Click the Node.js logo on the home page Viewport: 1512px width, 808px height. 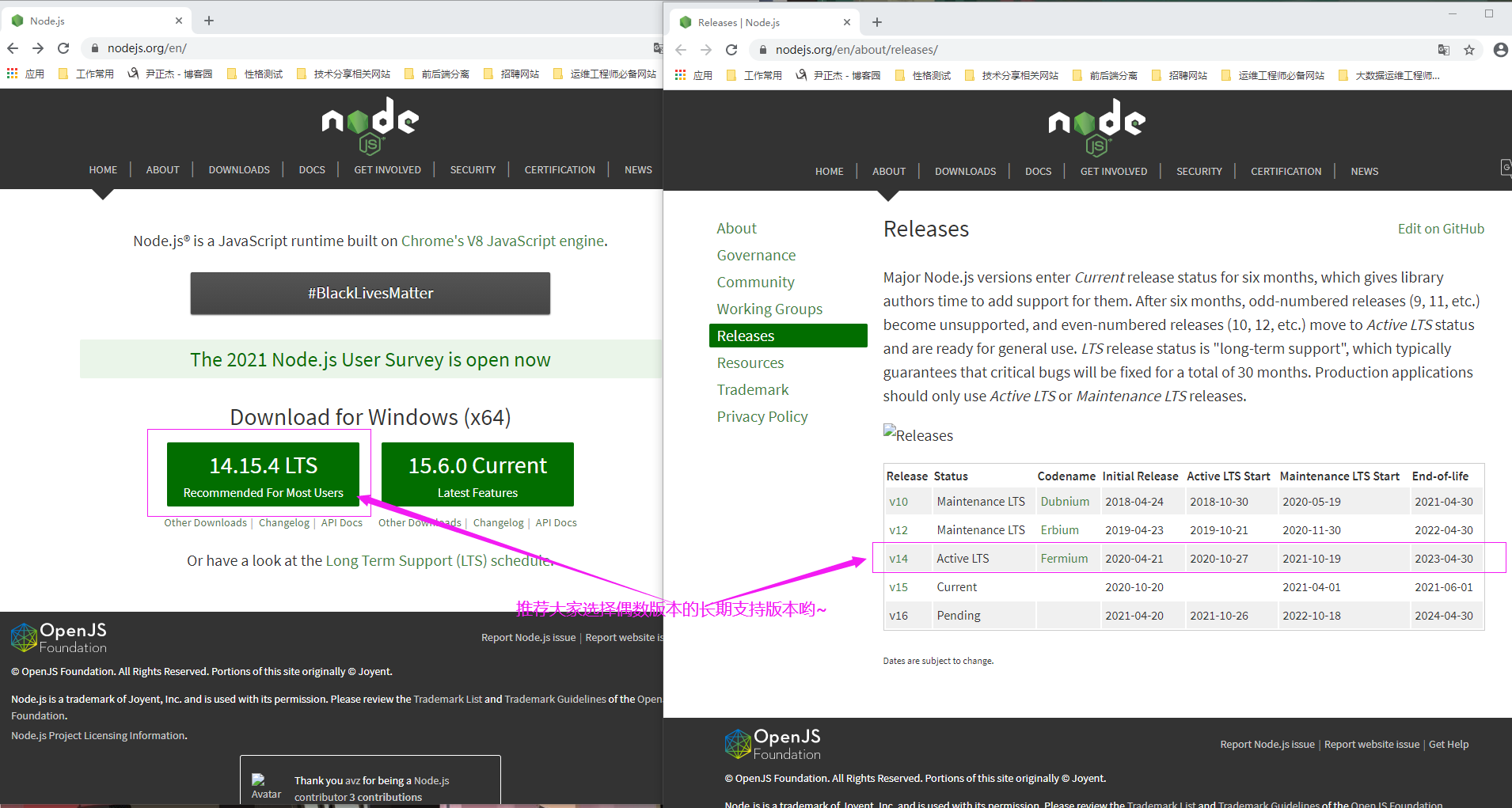[370, 125]
